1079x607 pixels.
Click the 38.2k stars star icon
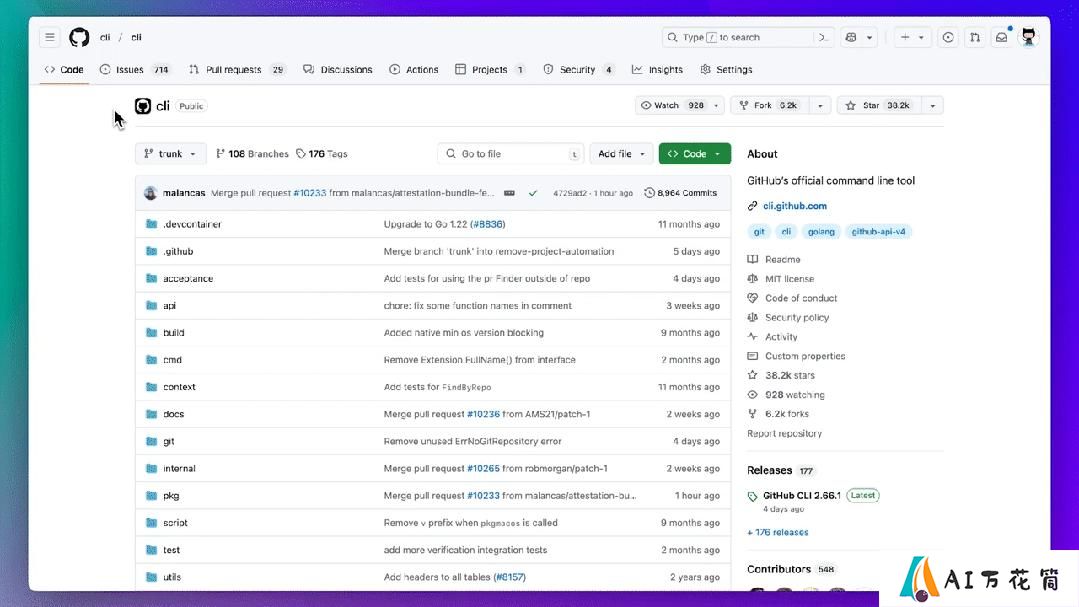tap(753, 375)
